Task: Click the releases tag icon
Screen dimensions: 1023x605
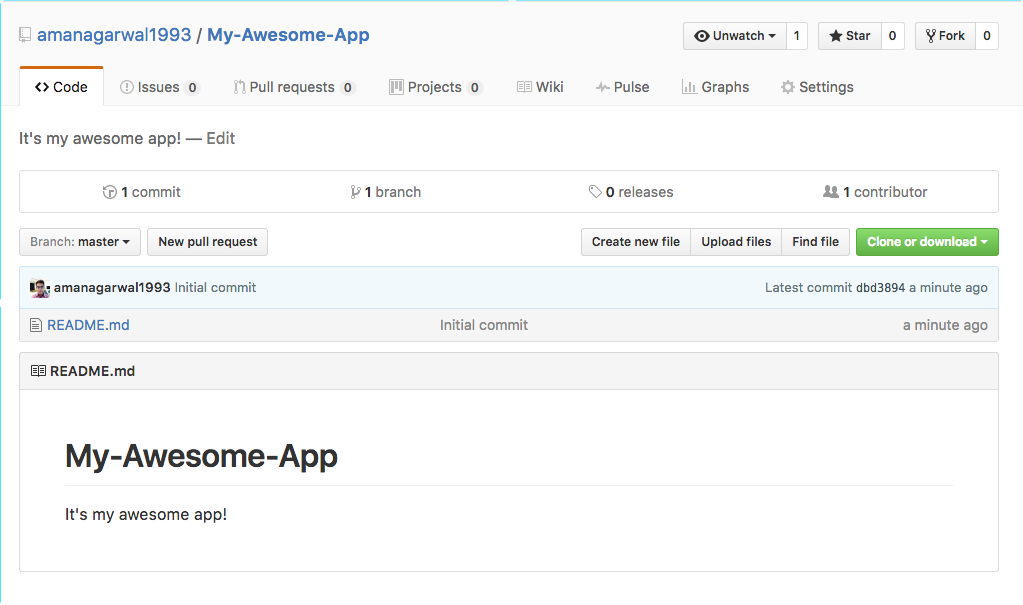Action: [x=595, y=192]
